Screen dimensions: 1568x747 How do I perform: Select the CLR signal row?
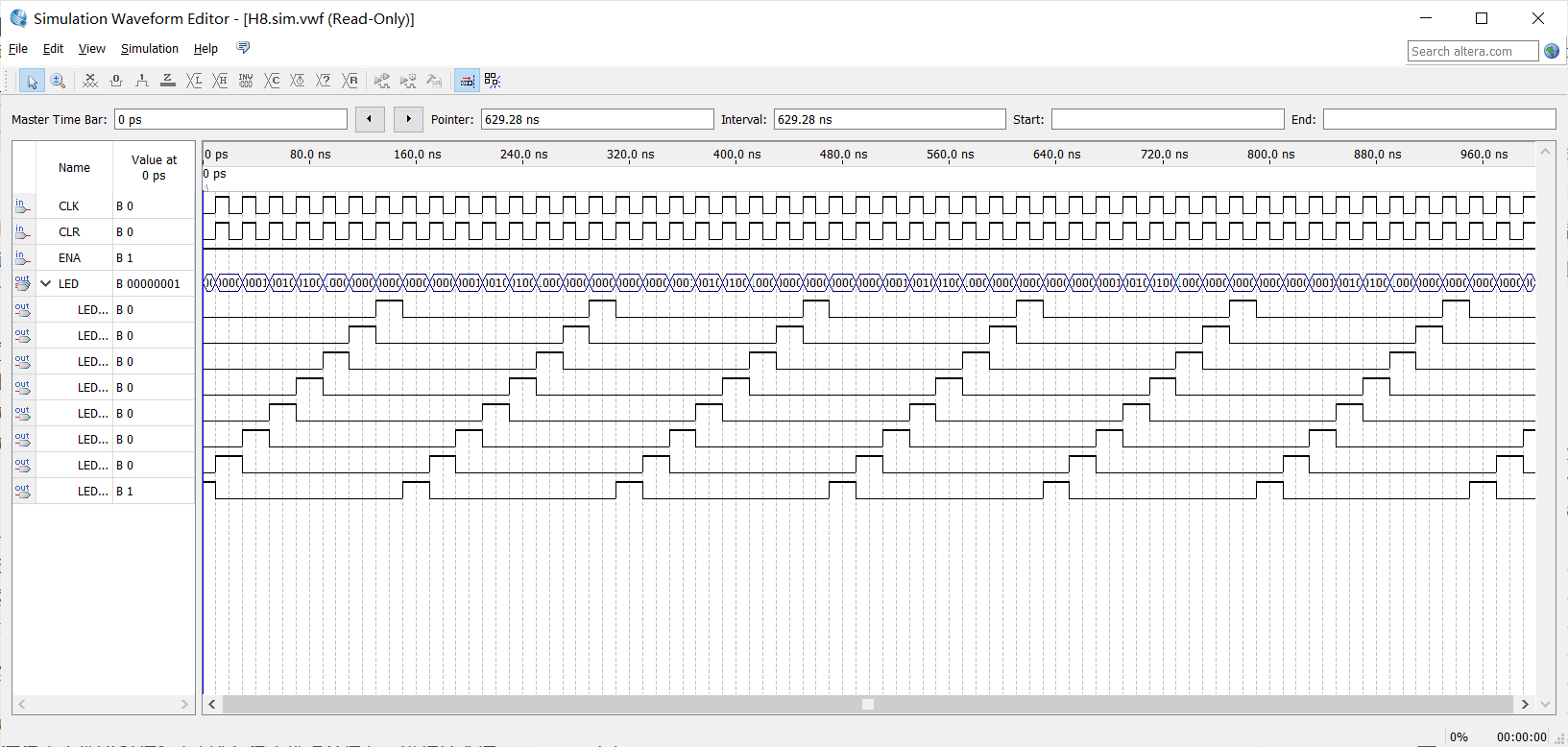pos(104,231)
